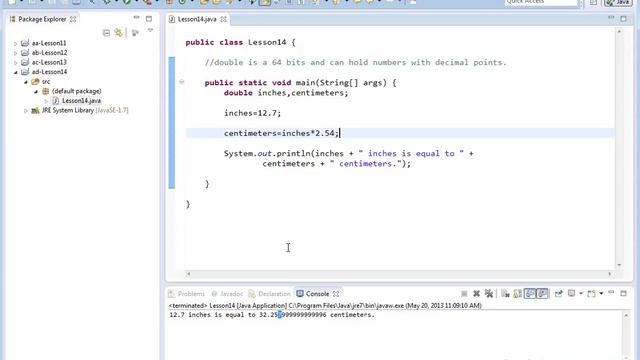Remove all terminated launches
Image resolution: width=640 pixels, height=360 pixels.
(489, 293)
